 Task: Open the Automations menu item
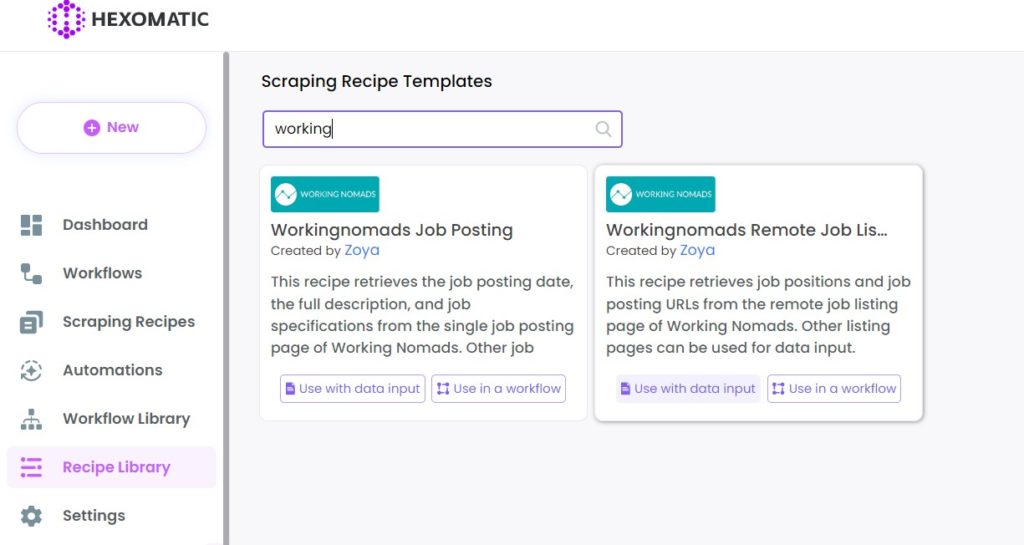112,370
